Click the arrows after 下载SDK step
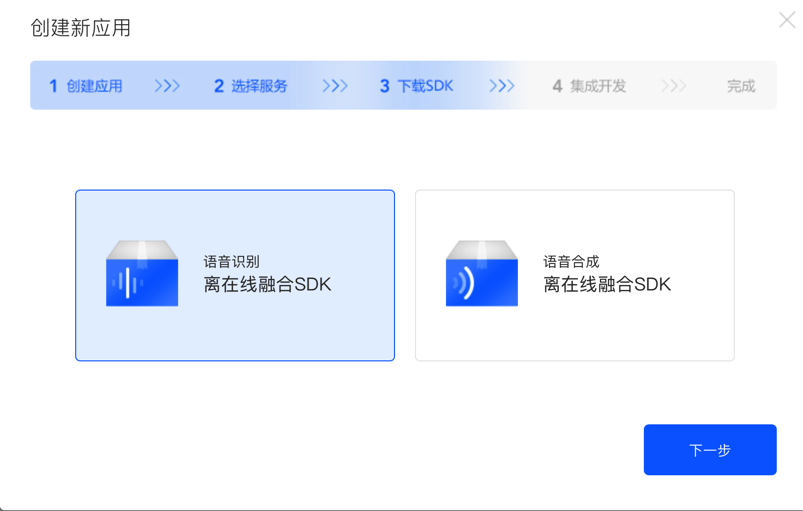Viewport: 803px width, 511px height. 502,86
